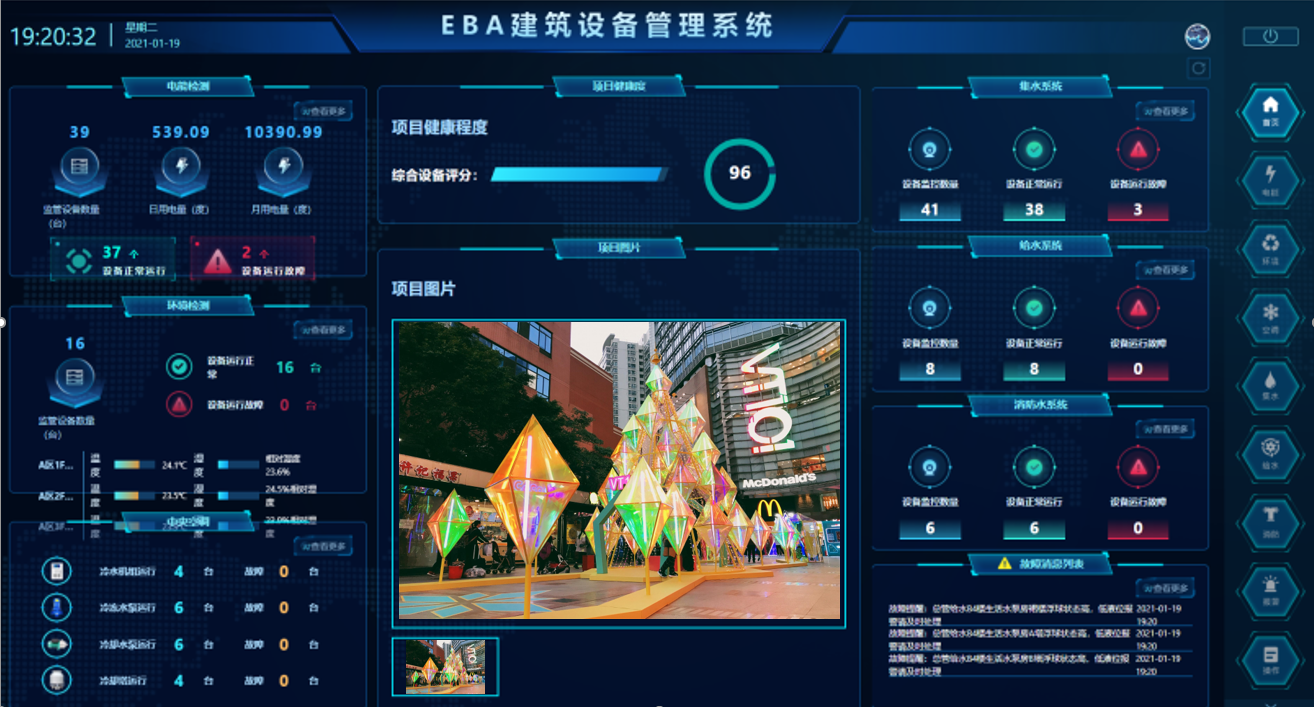Image resolution: width=1314 pixels, height=707 pixels.
Task: Click the 集水系统 normal count 38
Action: pos(1034,210)
